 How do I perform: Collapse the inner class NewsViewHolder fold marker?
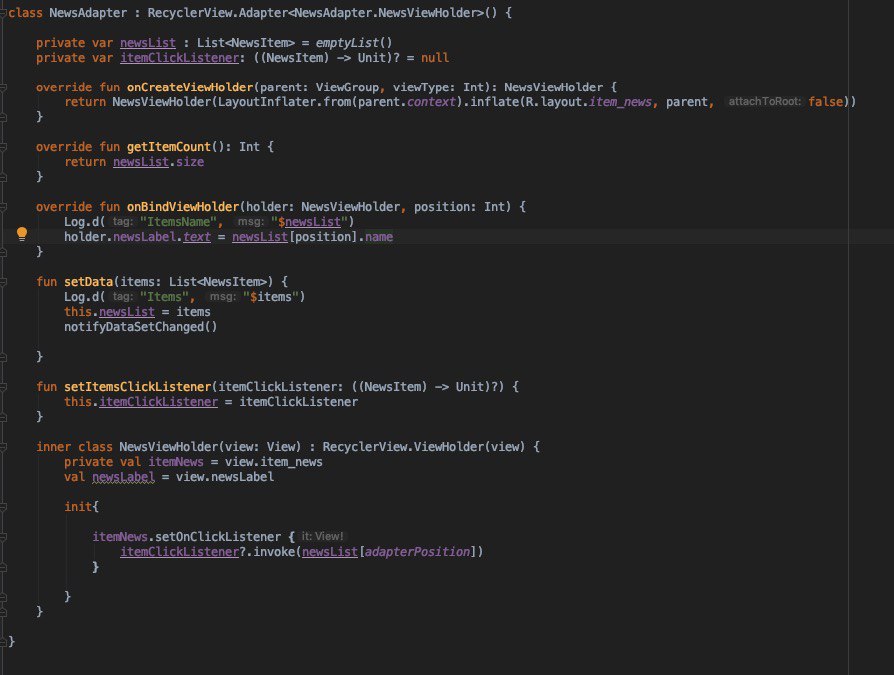point(3,447)
